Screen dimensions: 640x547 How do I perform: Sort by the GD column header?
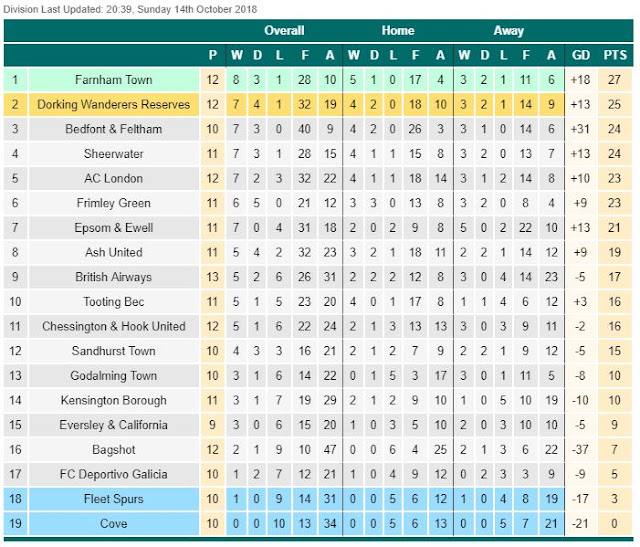[x=581, y=55]
